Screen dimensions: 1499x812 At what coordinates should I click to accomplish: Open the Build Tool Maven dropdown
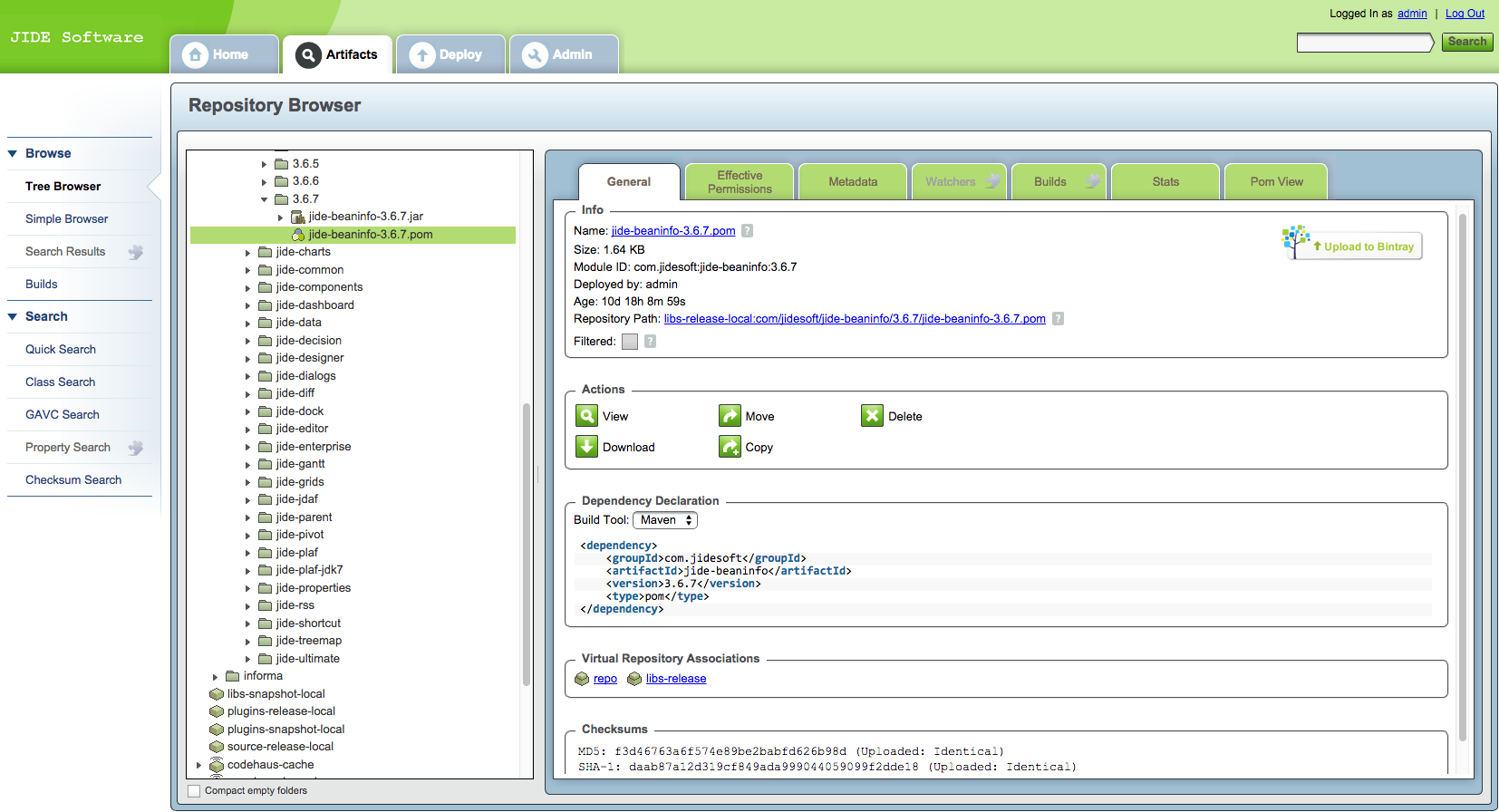[665, 520]
